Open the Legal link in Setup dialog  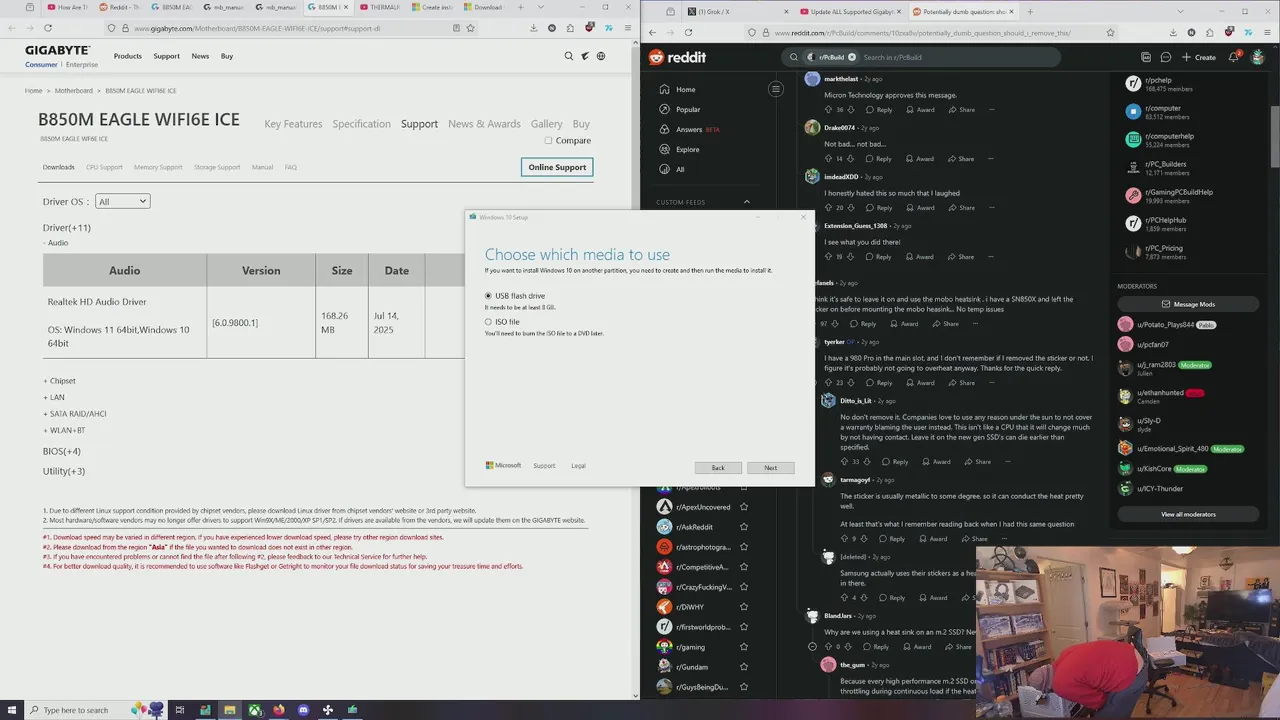578,466
